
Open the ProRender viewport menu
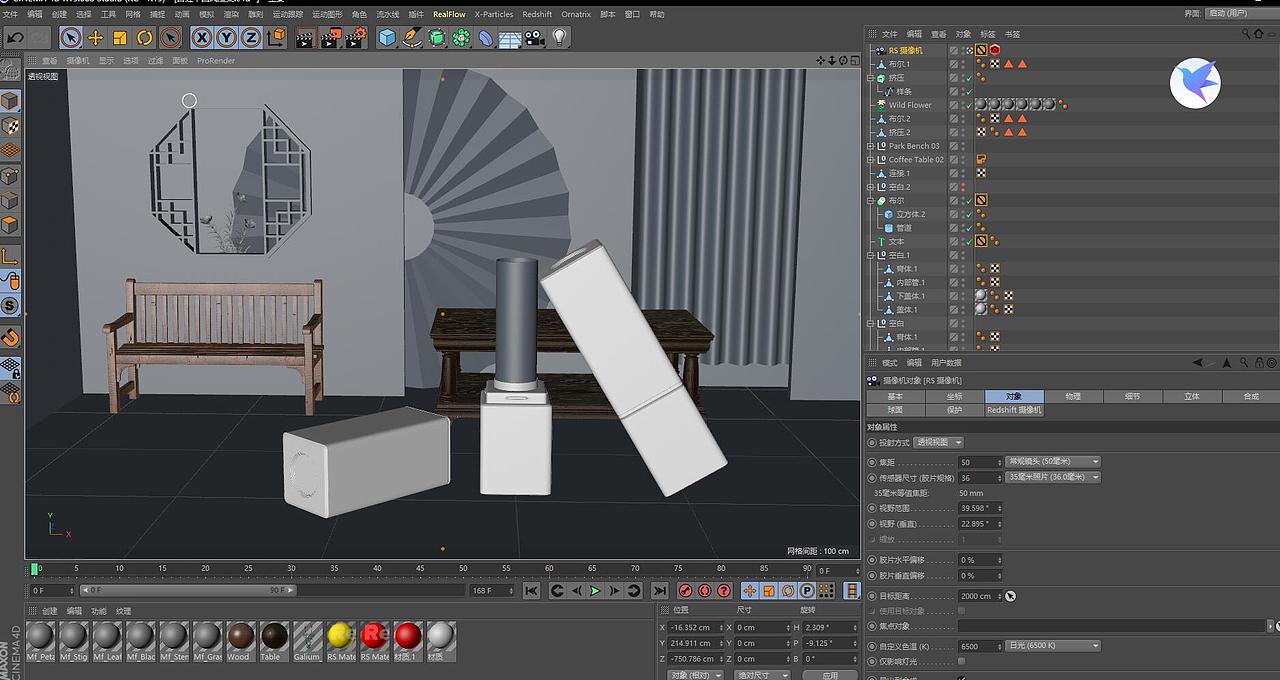tap(216, 61)
